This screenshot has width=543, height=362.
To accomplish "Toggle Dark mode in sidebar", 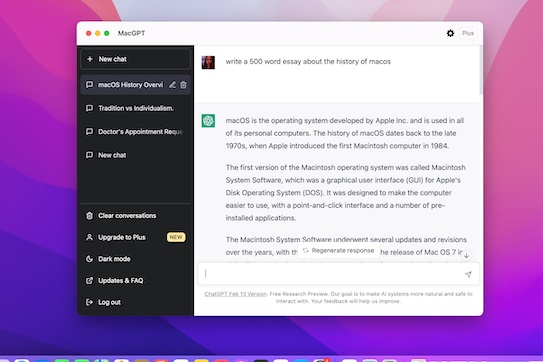I will [x=135, y=259].
